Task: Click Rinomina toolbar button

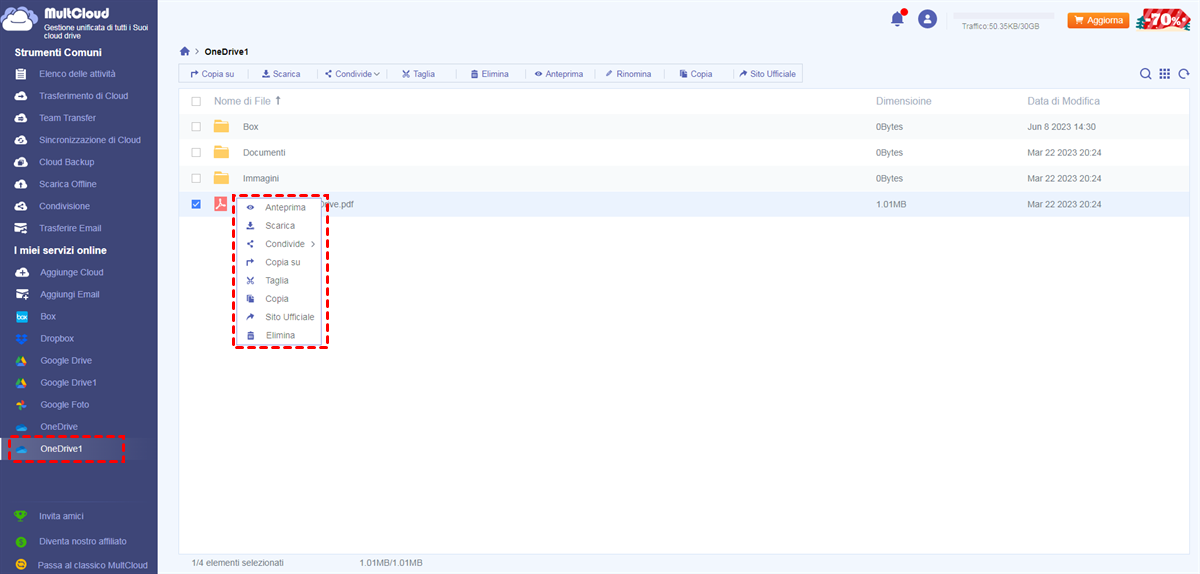Action: pyautogui.click(x=628, y=74)
